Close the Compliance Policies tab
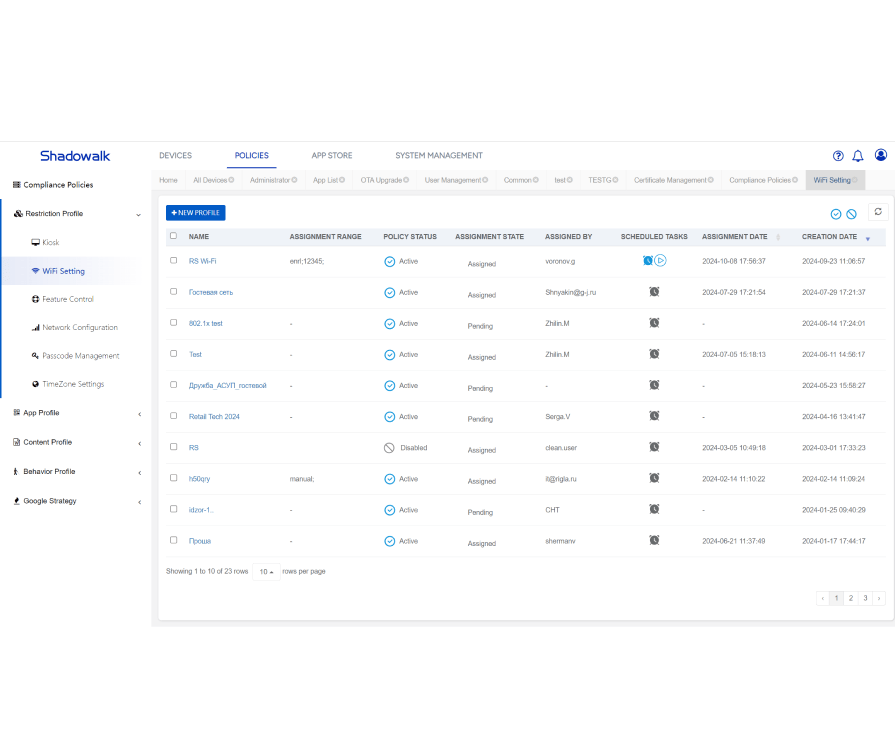895x745 pixels. [x=795, y=180]
